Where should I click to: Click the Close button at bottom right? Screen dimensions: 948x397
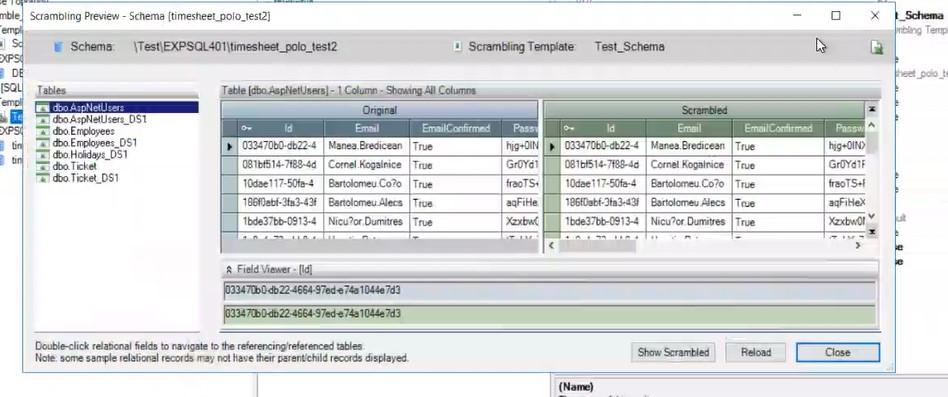tap(837, 352)
